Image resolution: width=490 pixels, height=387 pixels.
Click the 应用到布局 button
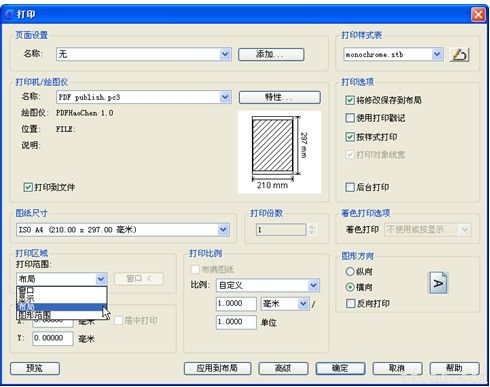[x=217, y=368]
